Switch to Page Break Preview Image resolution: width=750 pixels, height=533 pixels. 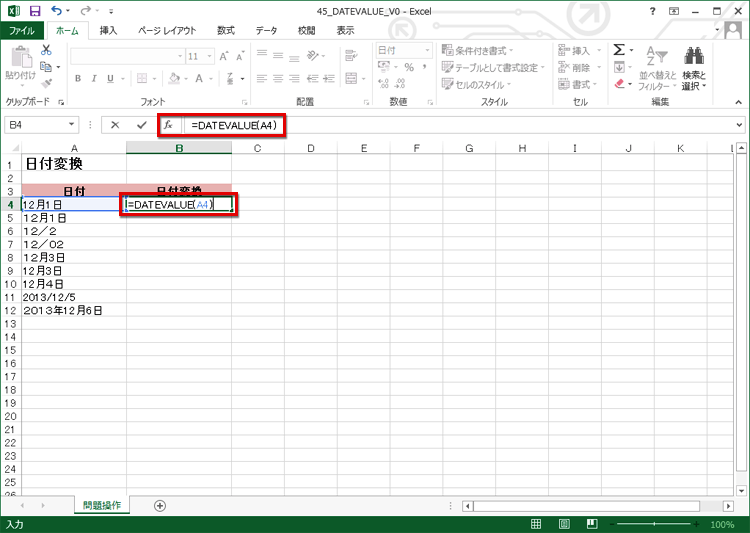click(x=592, y=524)
